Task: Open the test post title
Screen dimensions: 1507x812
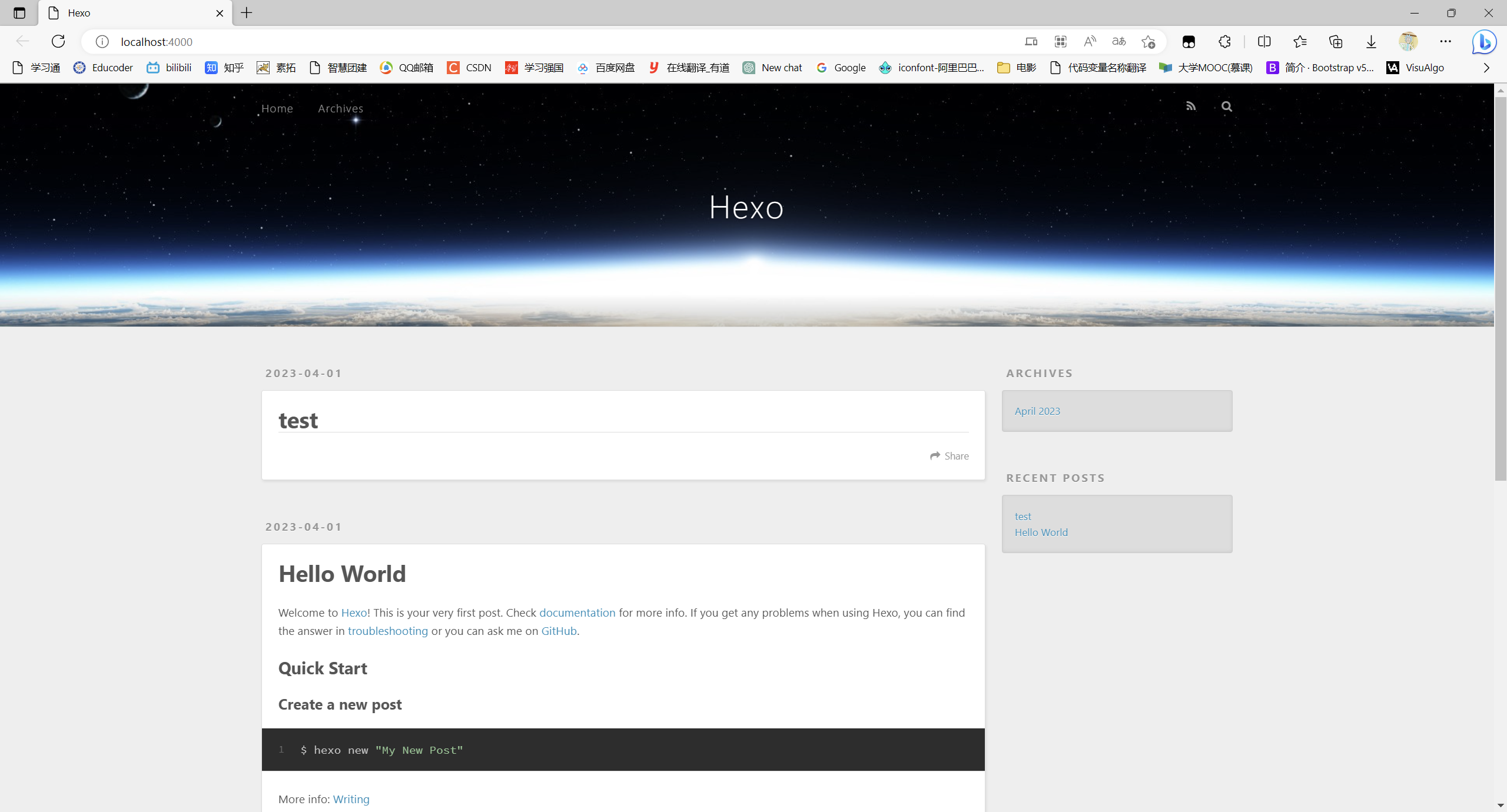Action: [298, 420]
